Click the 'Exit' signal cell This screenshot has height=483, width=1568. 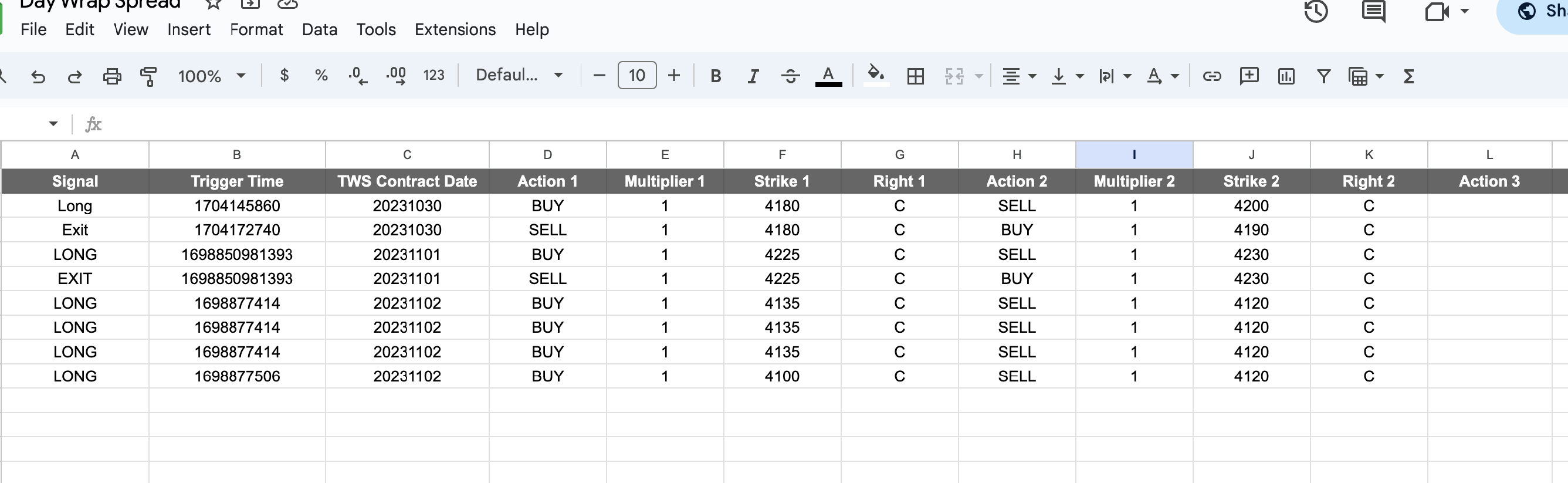[75, 230]
